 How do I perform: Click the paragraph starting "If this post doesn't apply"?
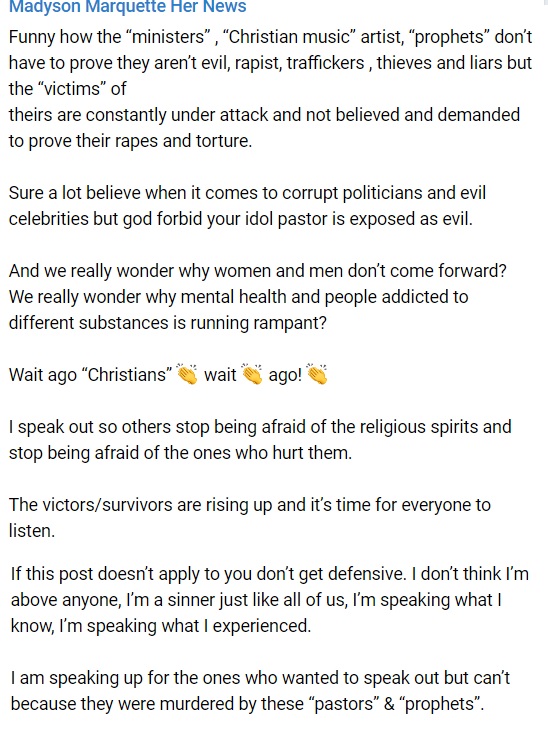269,599
